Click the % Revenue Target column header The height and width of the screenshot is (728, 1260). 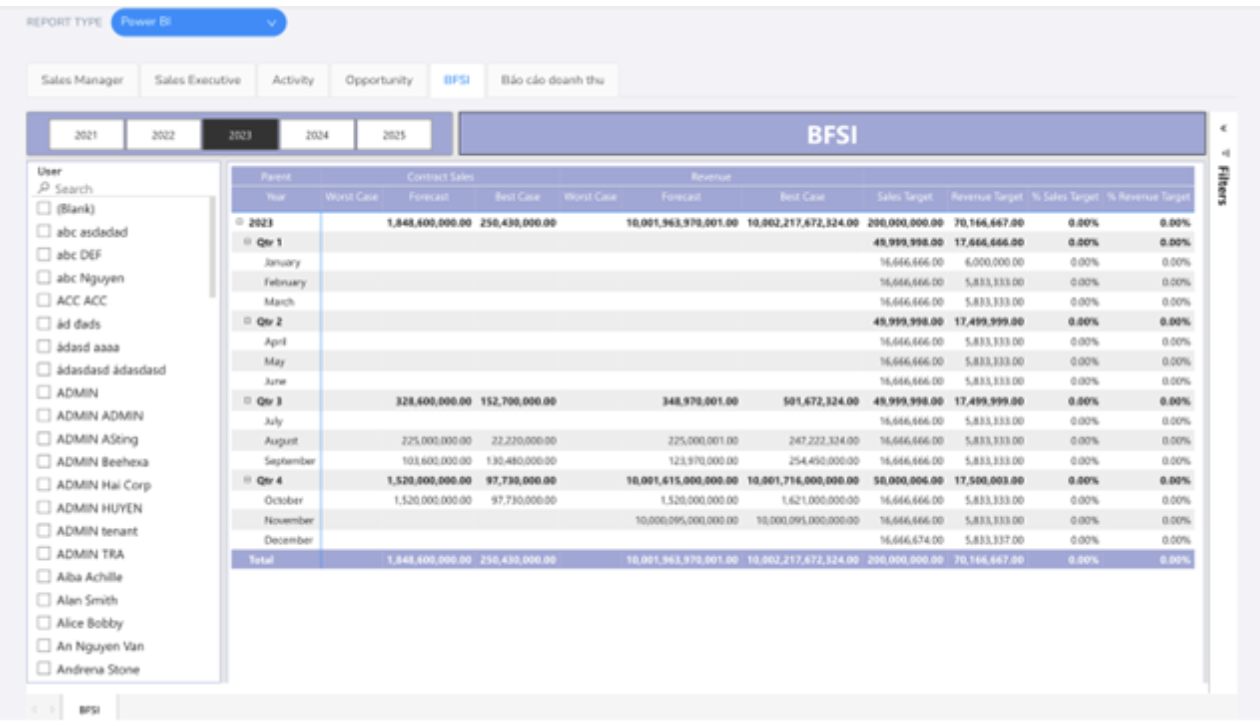coord(1148,197)
